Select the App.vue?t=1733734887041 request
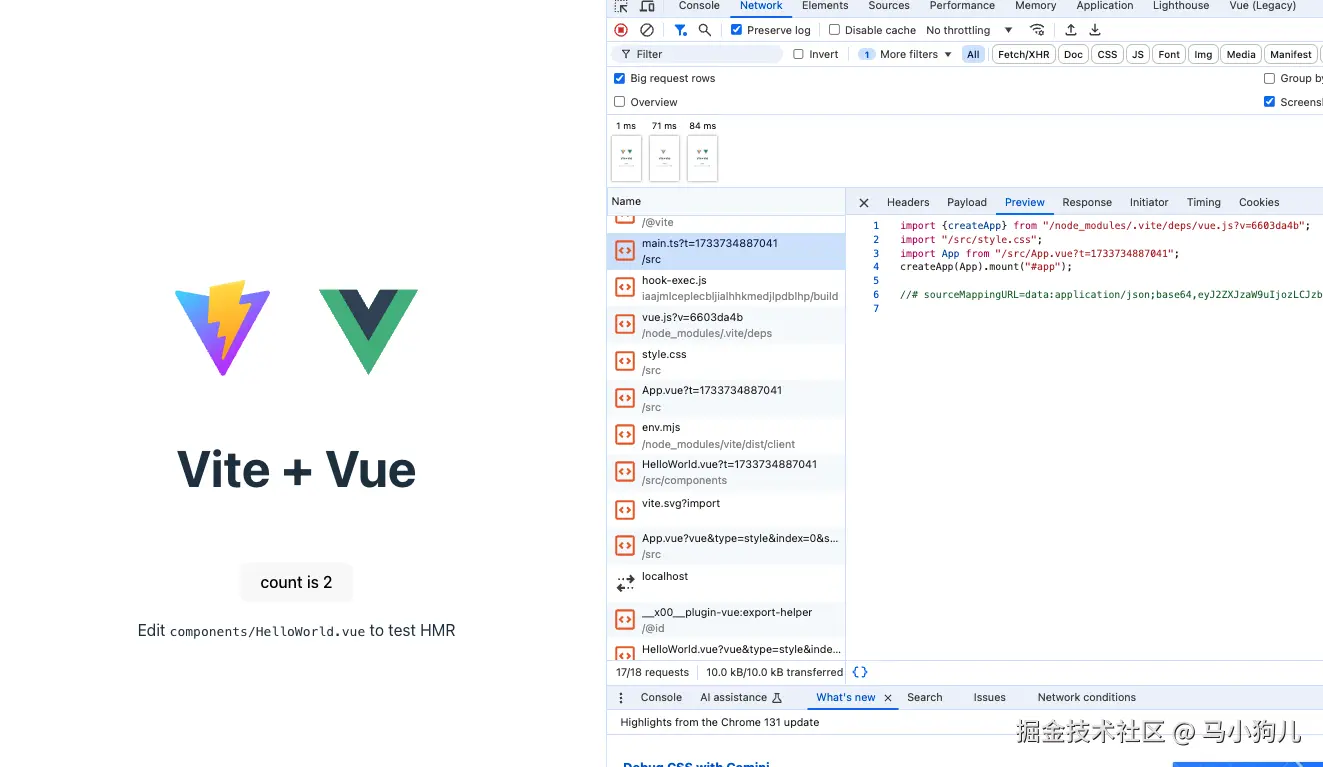Screen dimensions: 1323x767 726,398
